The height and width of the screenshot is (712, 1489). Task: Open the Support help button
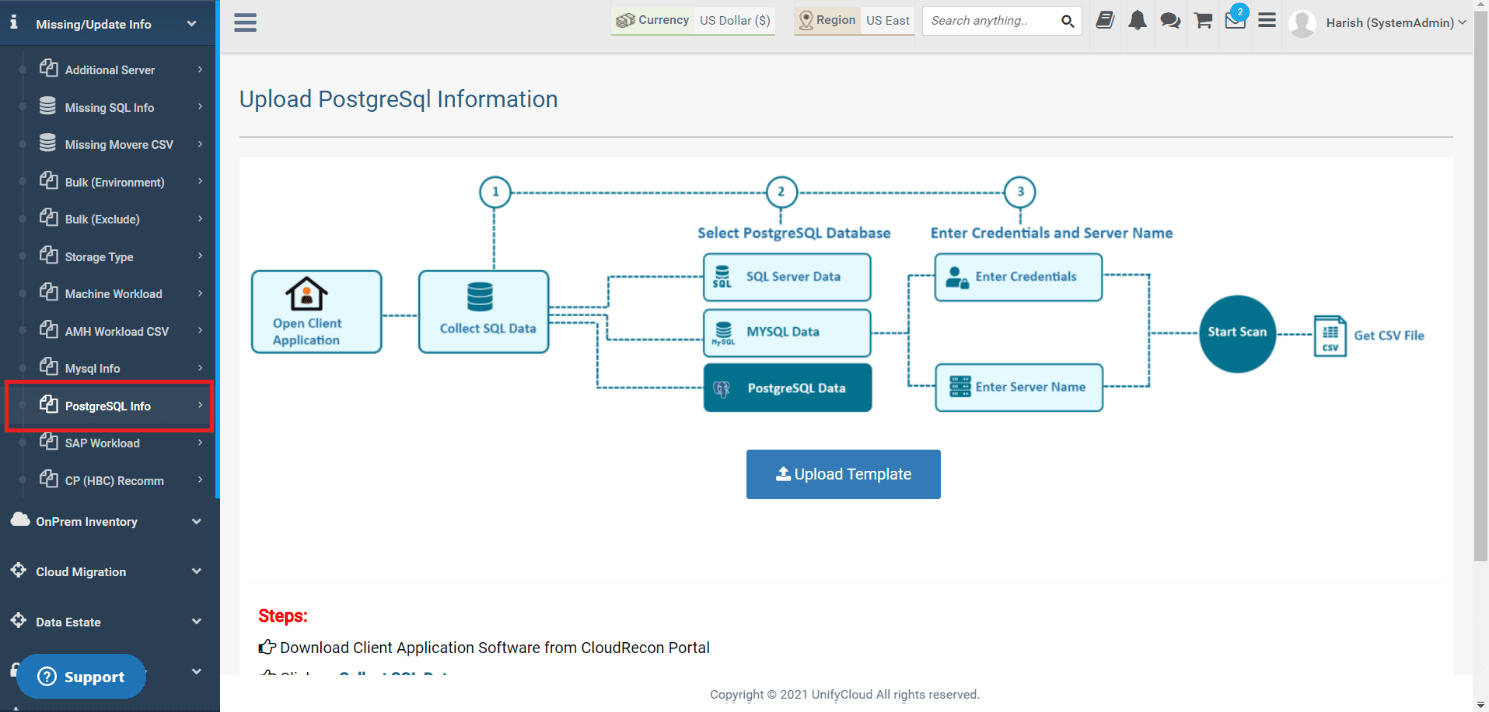pyautogui.click(x=81, y=677)
